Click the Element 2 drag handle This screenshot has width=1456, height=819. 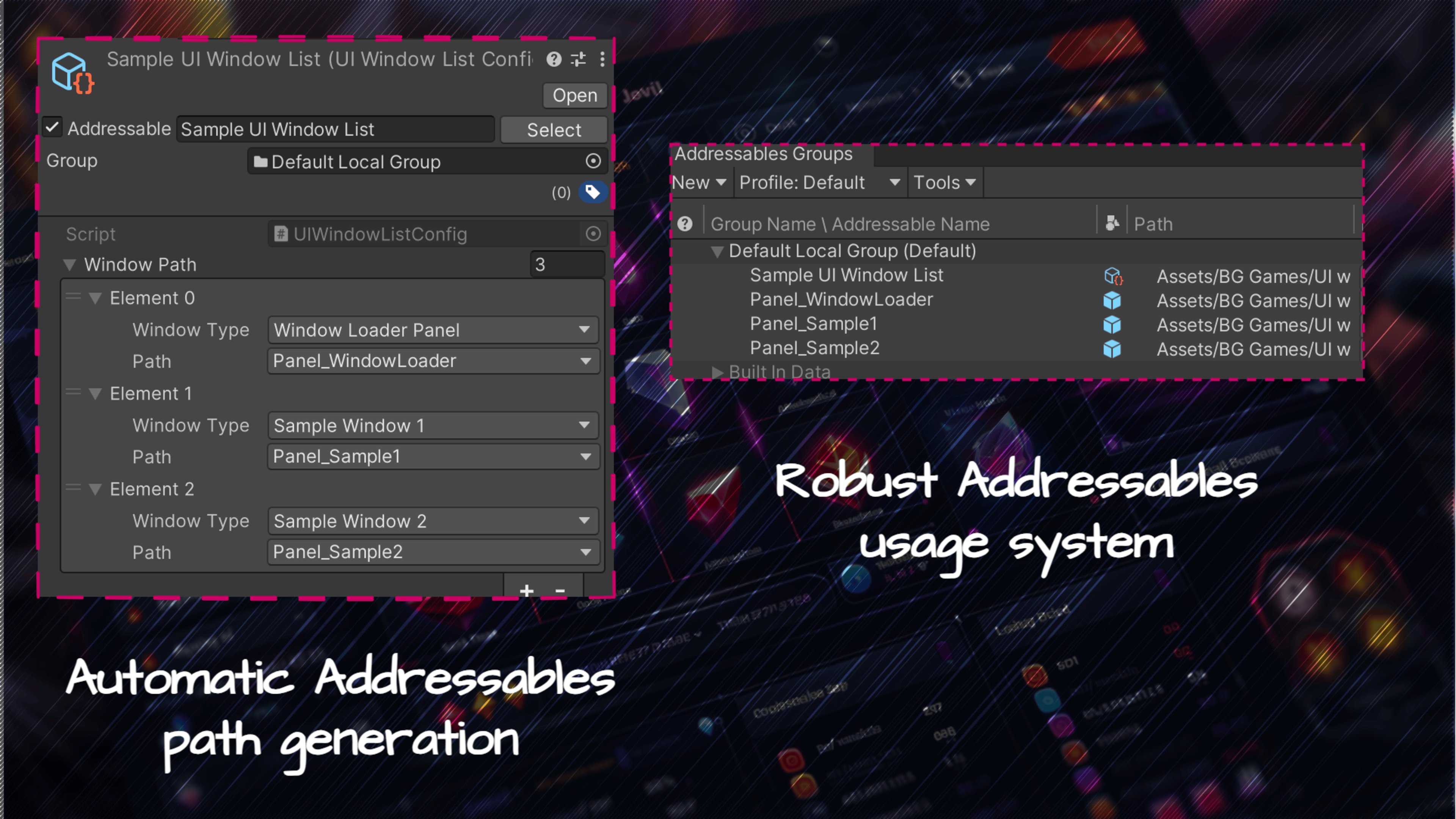[x=74, y=487]
